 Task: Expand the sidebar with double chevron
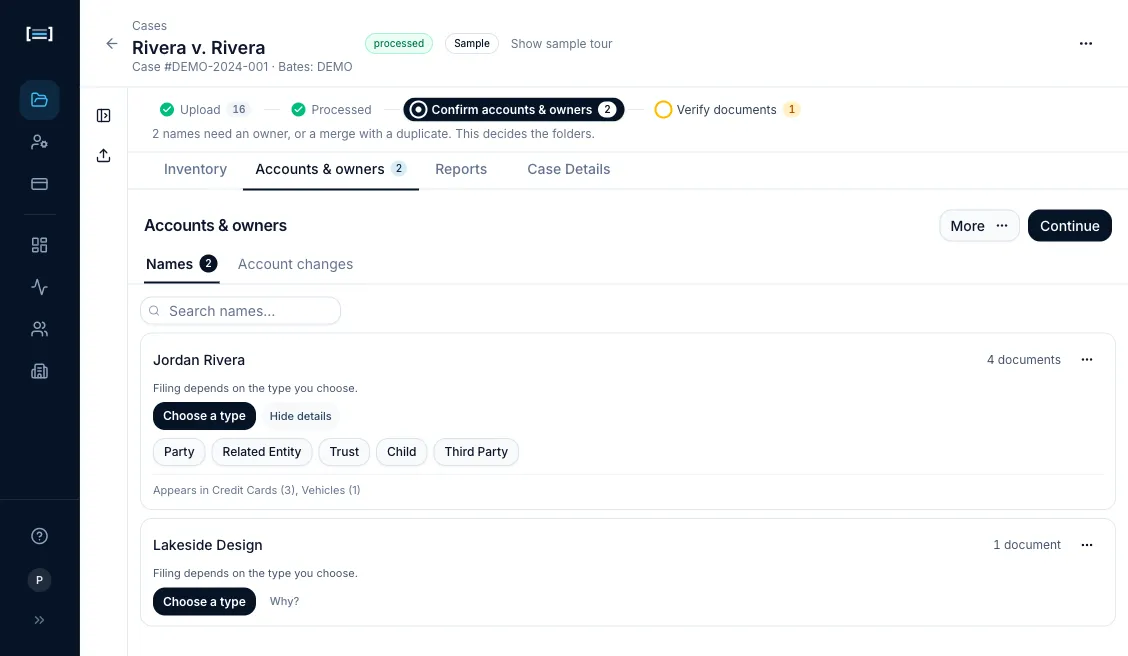(40, 620)
